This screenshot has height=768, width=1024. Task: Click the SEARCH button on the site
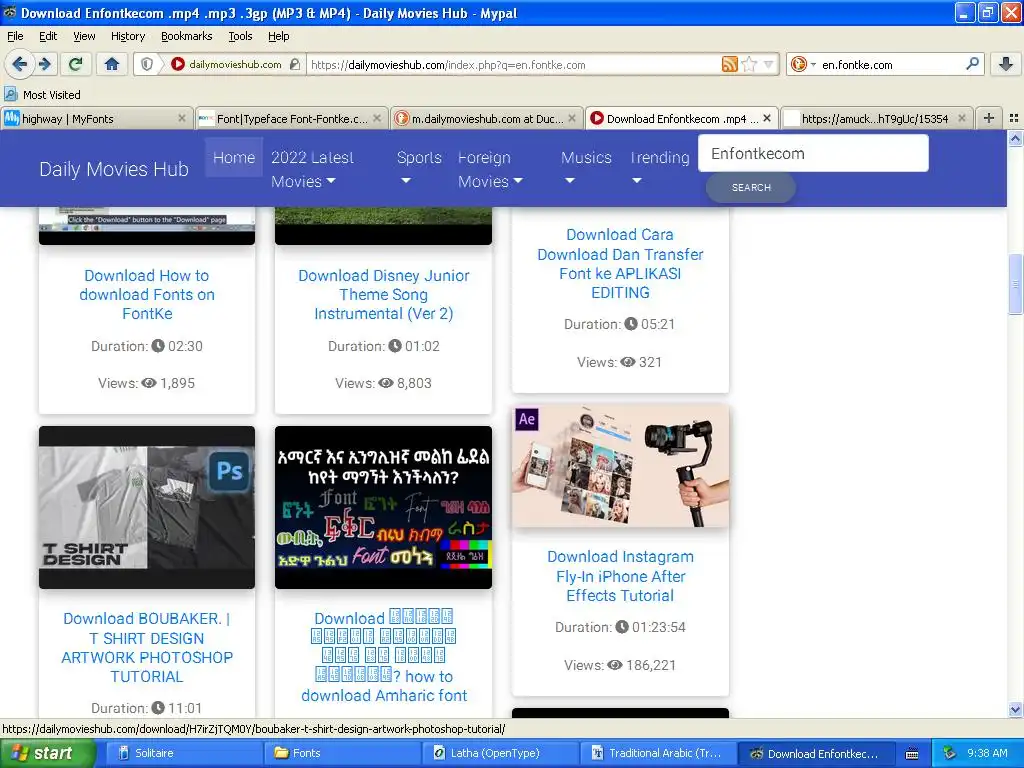click(x=751, y=187)
